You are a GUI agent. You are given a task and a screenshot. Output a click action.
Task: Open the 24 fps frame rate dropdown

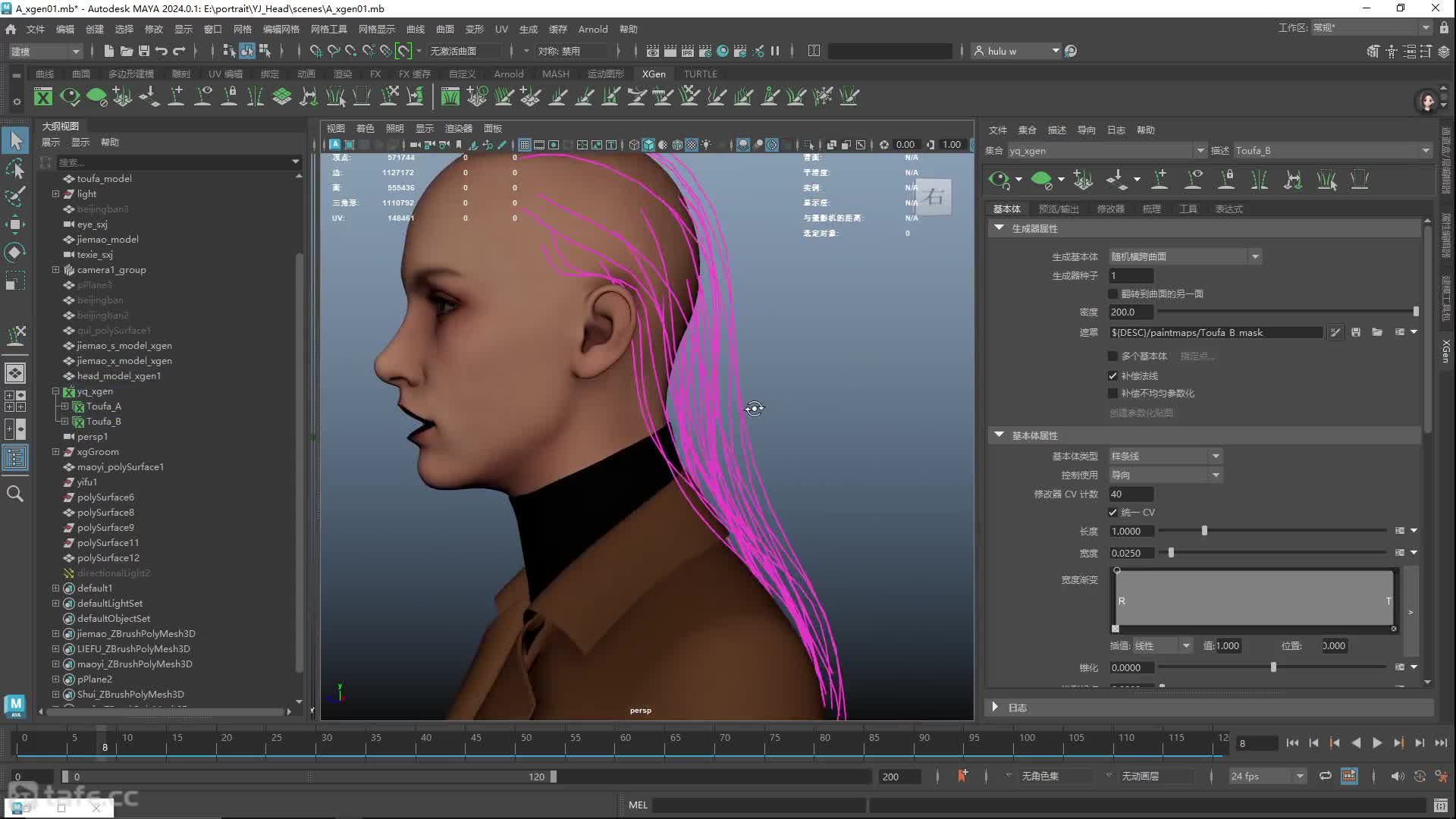[x=1267, y=777]
